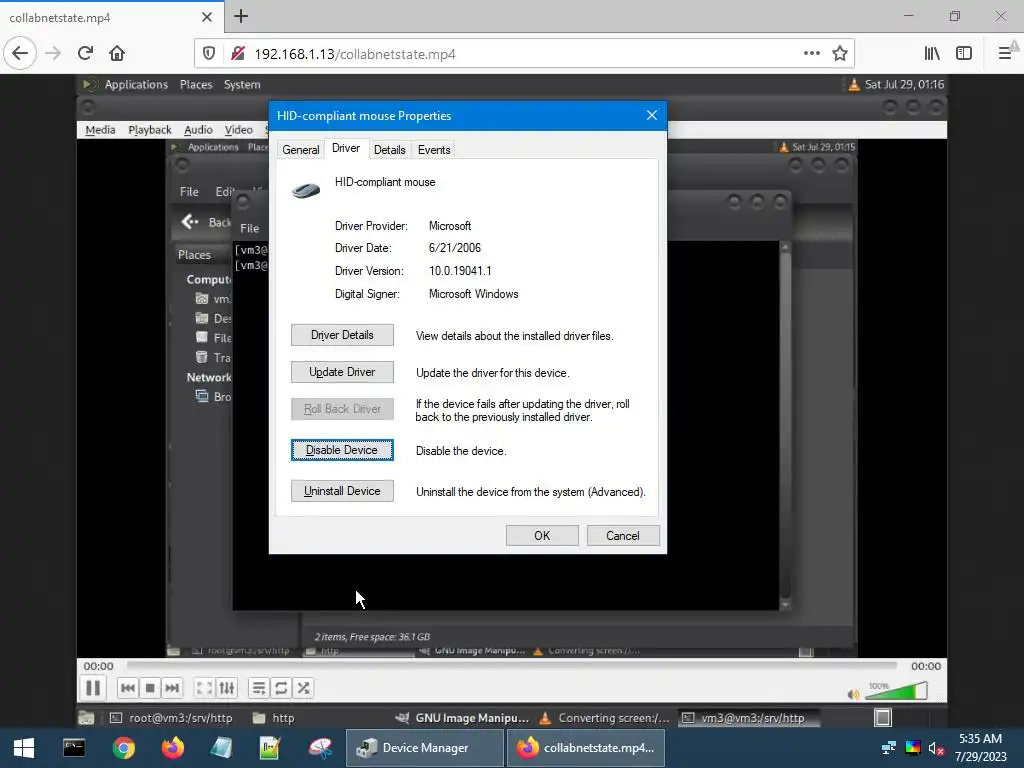Click the Update Driver button
1024x768 pixels.
click(x=342, y=372)
